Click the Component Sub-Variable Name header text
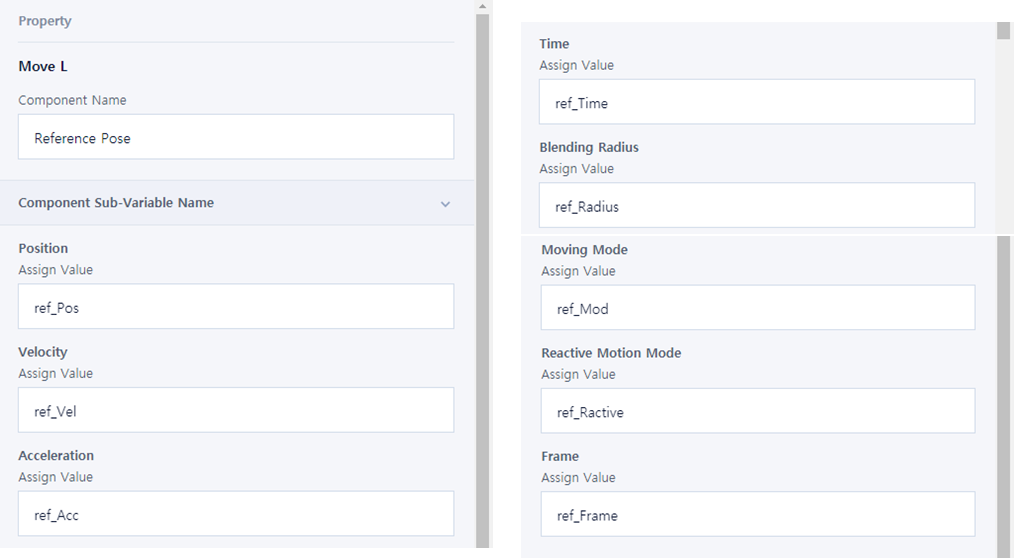1014x558 pixels. coord(116,203)
